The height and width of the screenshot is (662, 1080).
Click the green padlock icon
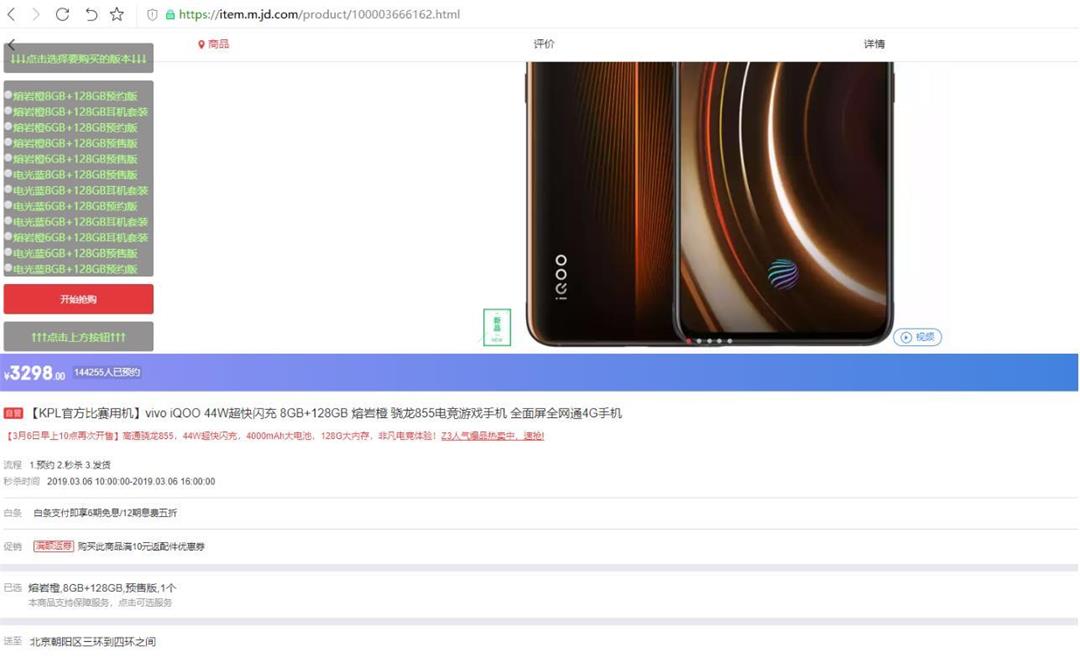click(x=170, y=14)
